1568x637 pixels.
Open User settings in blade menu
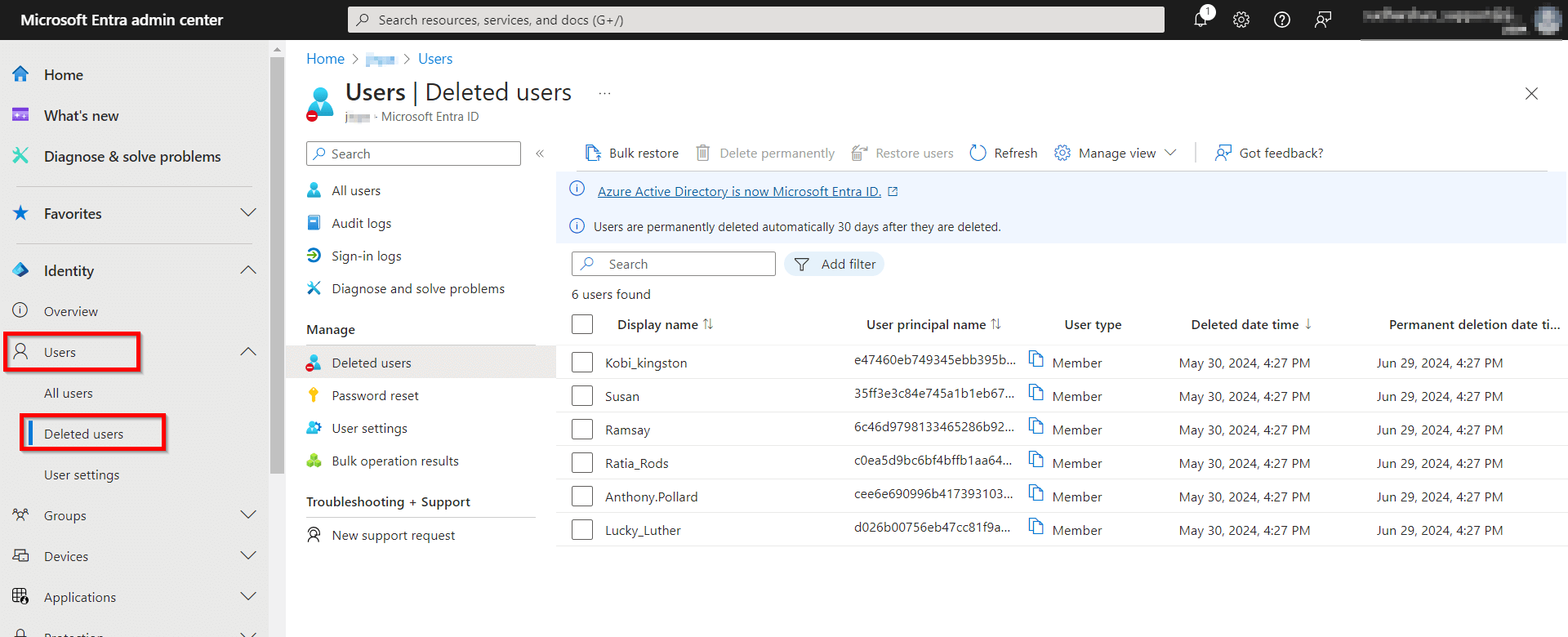pyautogui.click(x=369, y=428)
